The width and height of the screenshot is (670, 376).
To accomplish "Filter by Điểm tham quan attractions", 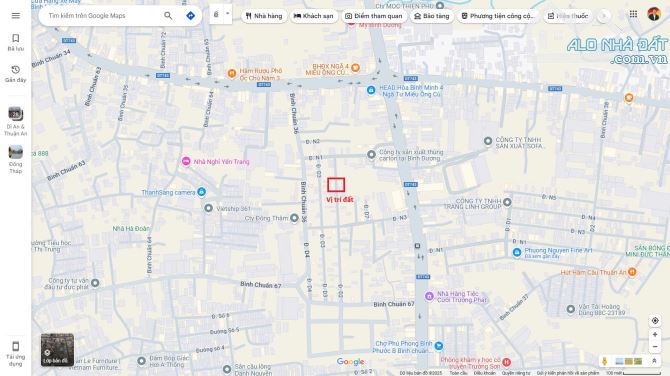I will tap(374, 16).
